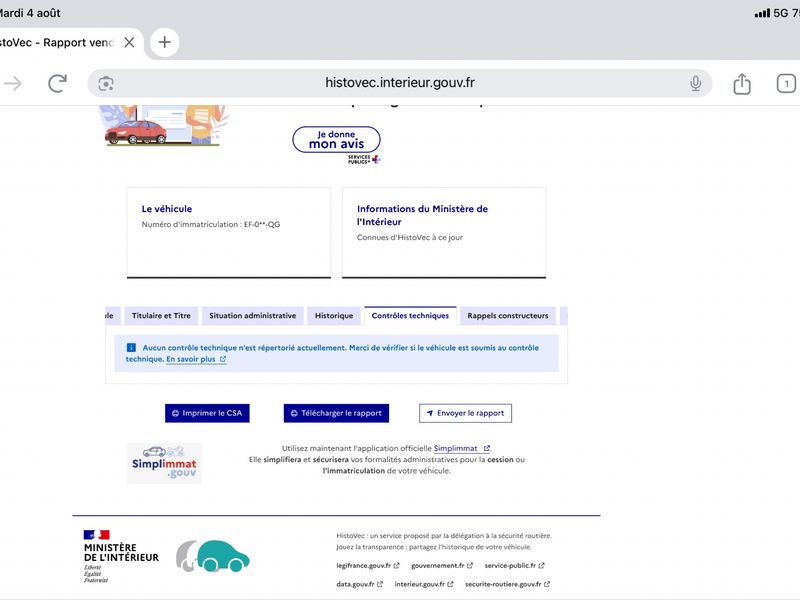
Task: Click the partially visible leftmost tab
Action: 113,316
